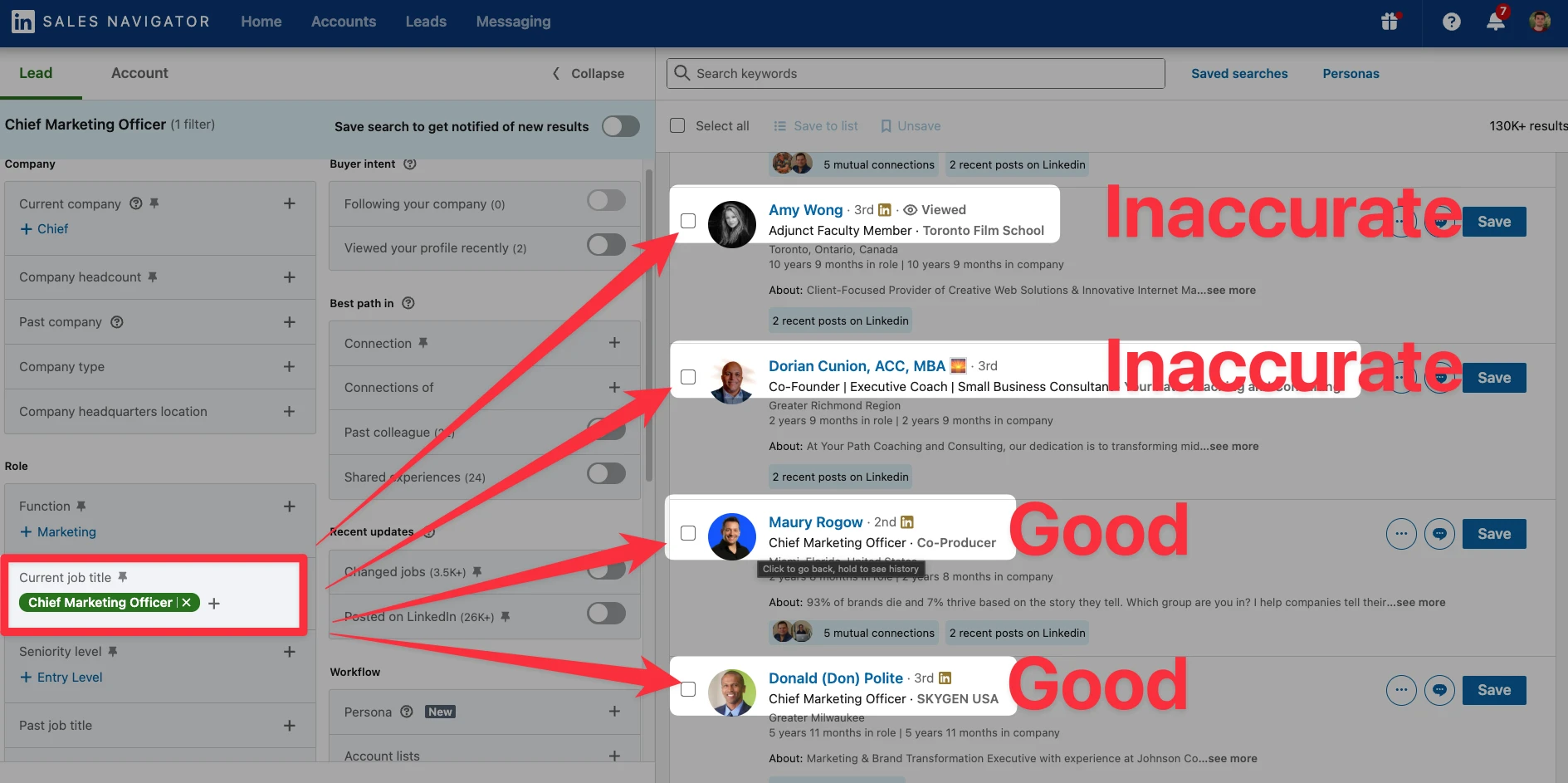Click the pin icon next to Connection filter
This screenshot has height=783, width=1568.
click(x=423, y=343)
